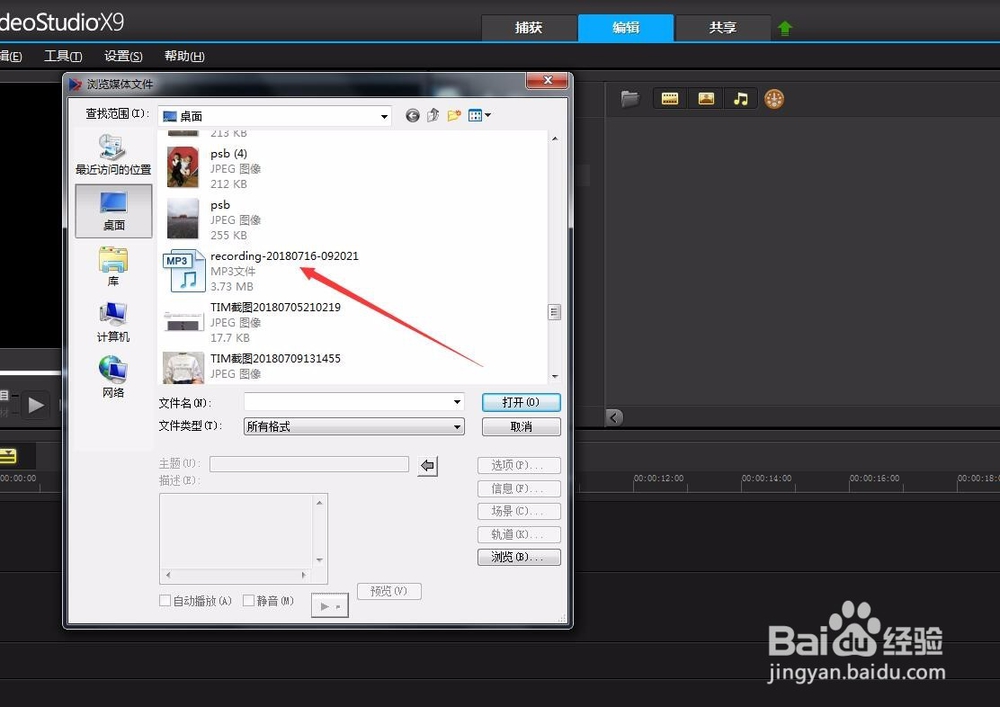Open the Tools (工具) menu

click(x=62, y=56)
